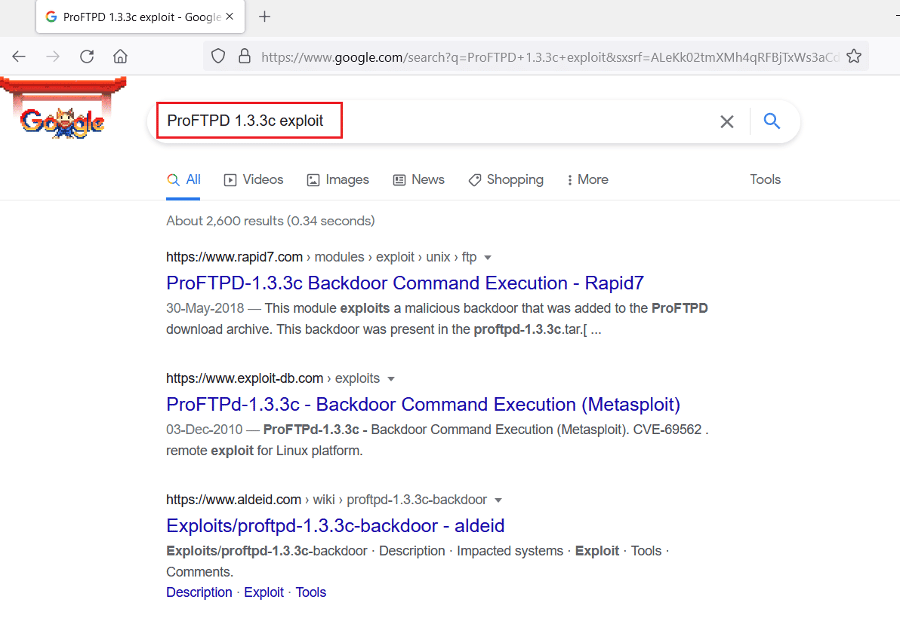The height and width of the screenshot is (624, 900).
Task: Click the browser back arrow
Action: [19, 57]
